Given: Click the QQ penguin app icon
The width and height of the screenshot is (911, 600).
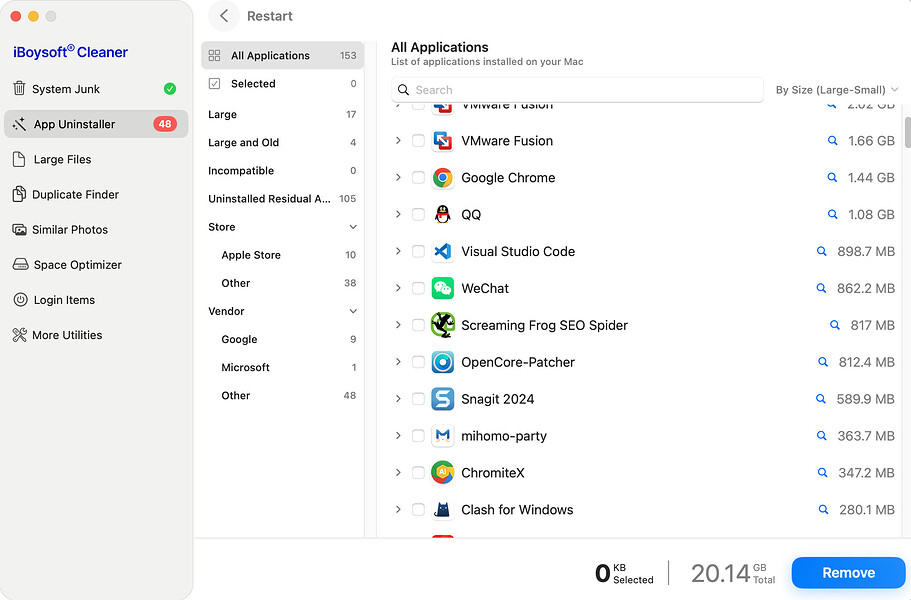Looking at the screenshot, I should click(443, 214).
